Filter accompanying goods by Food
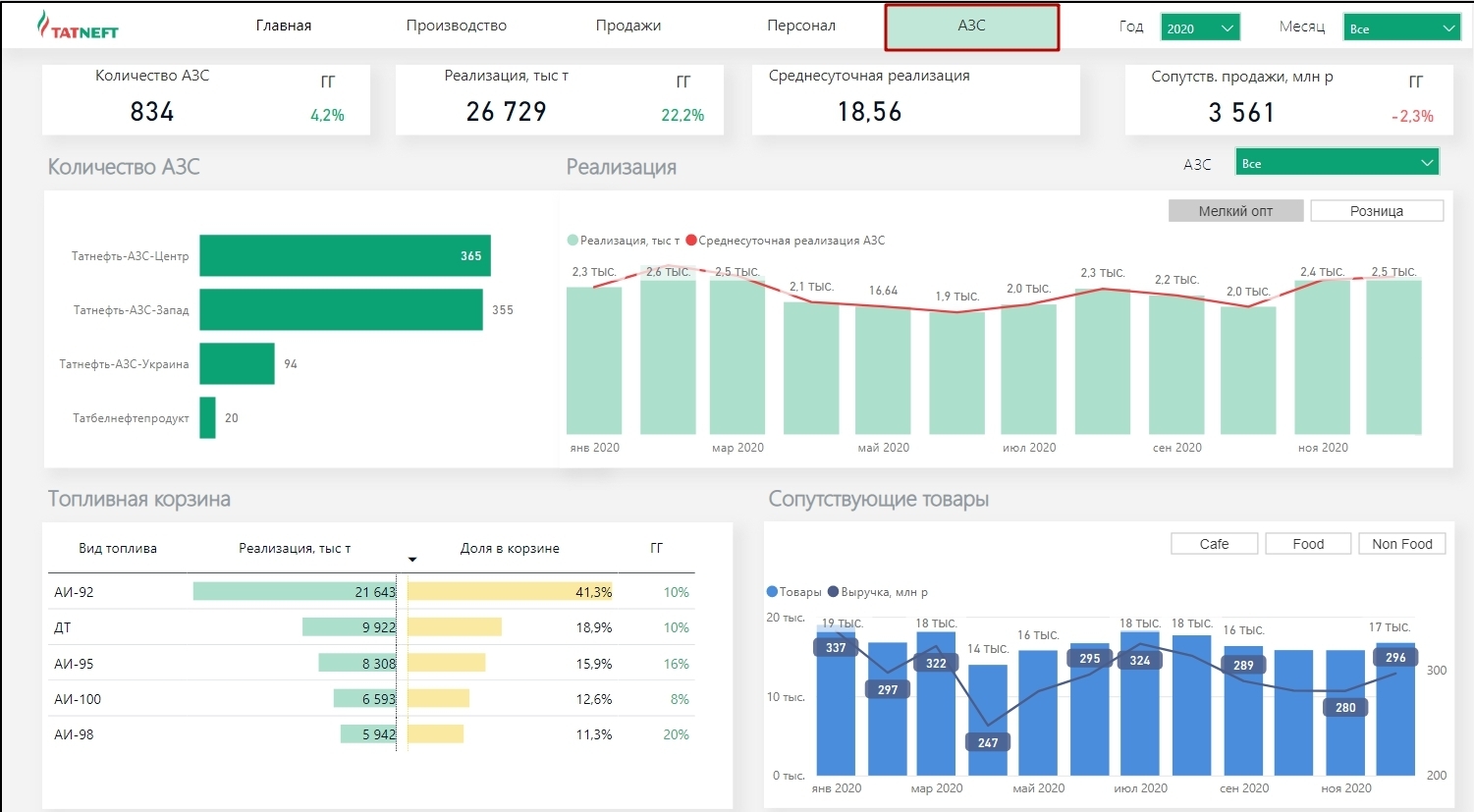 1308,544
